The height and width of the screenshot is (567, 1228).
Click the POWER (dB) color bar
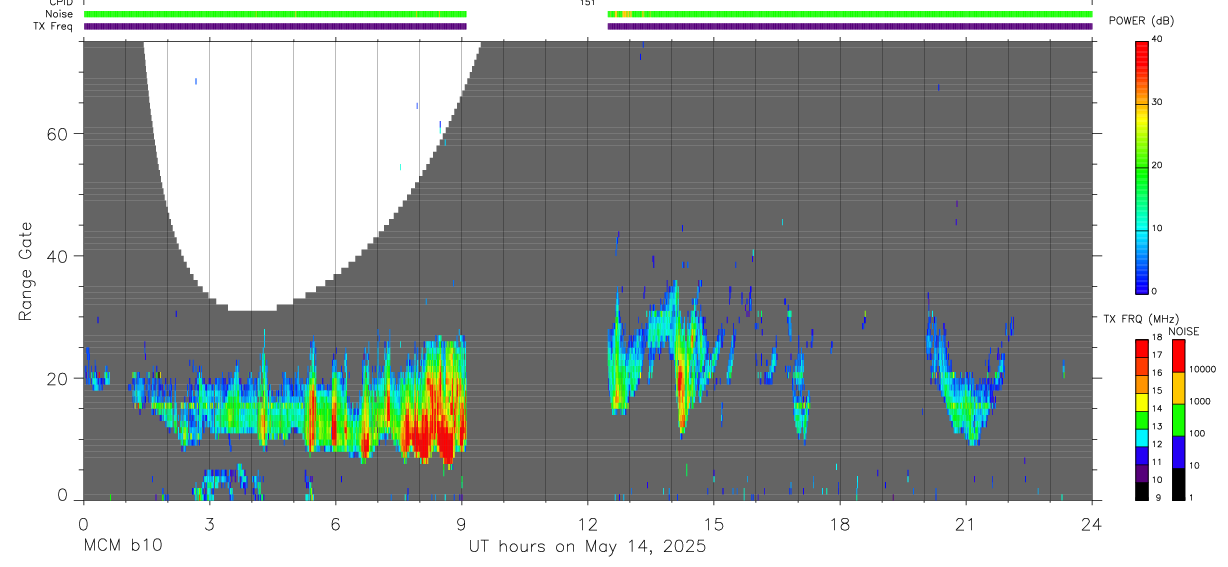[1141, 166]
